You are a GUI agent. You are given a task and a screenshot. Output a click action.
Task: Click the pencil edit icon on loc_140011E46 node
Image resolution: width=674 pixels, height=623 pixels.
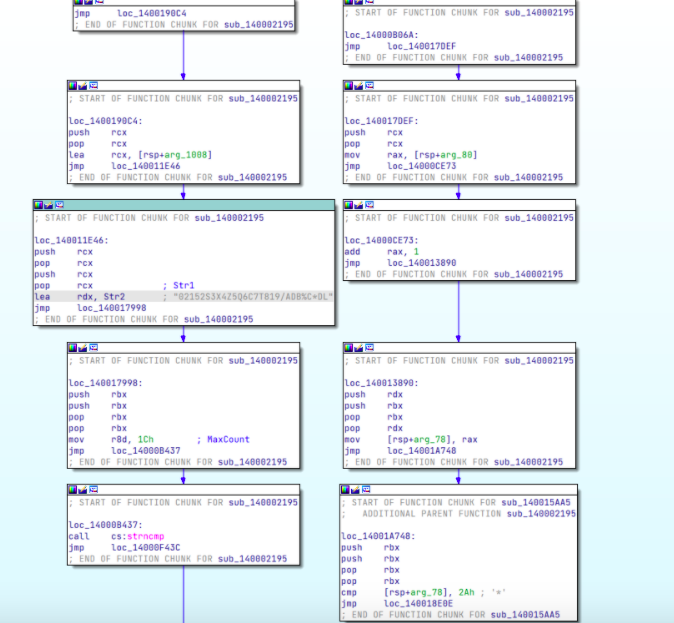(x=48, y=205)
